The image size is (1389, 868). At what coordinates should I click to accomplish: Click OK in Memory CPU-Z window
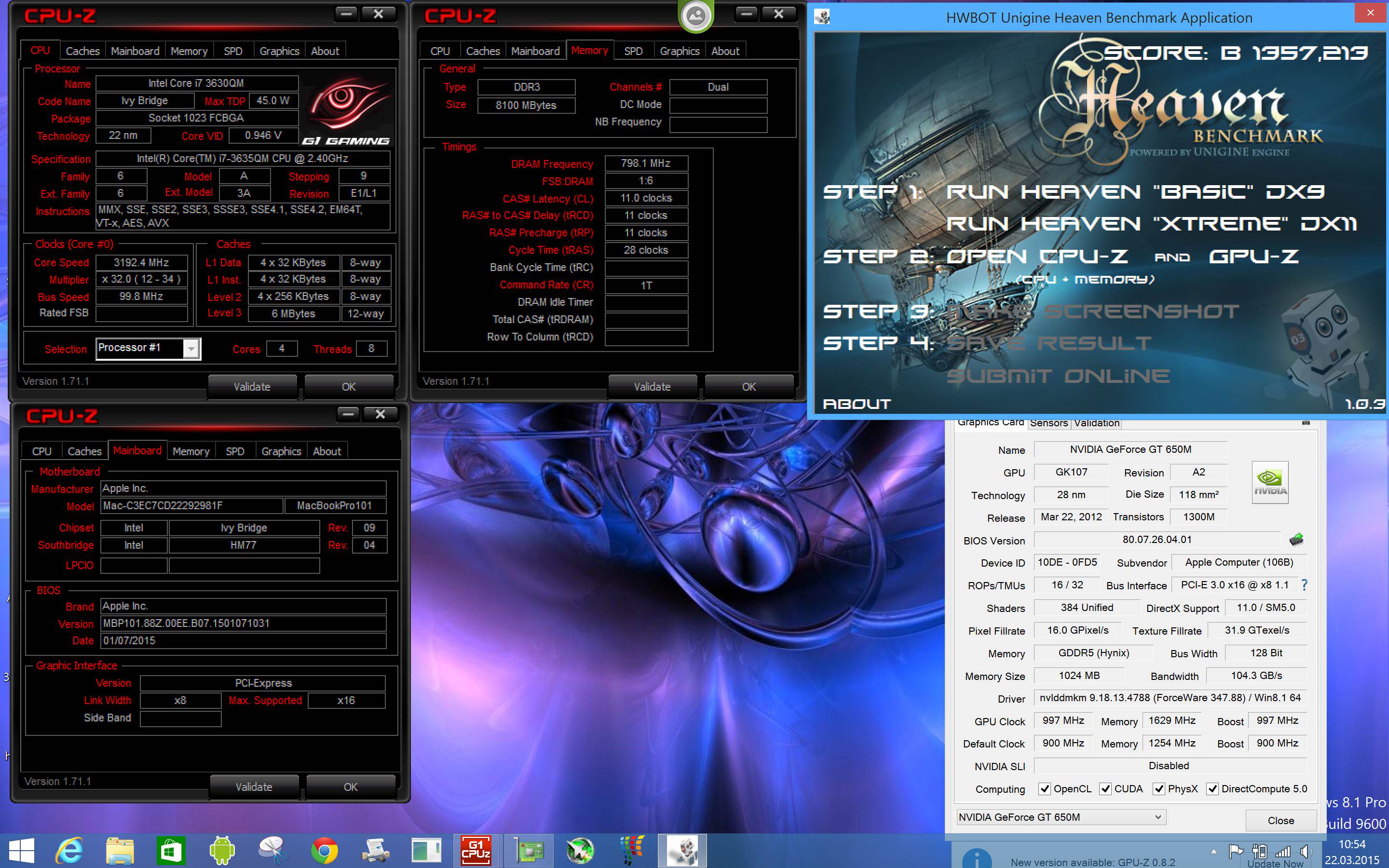[x=749, y=386]
